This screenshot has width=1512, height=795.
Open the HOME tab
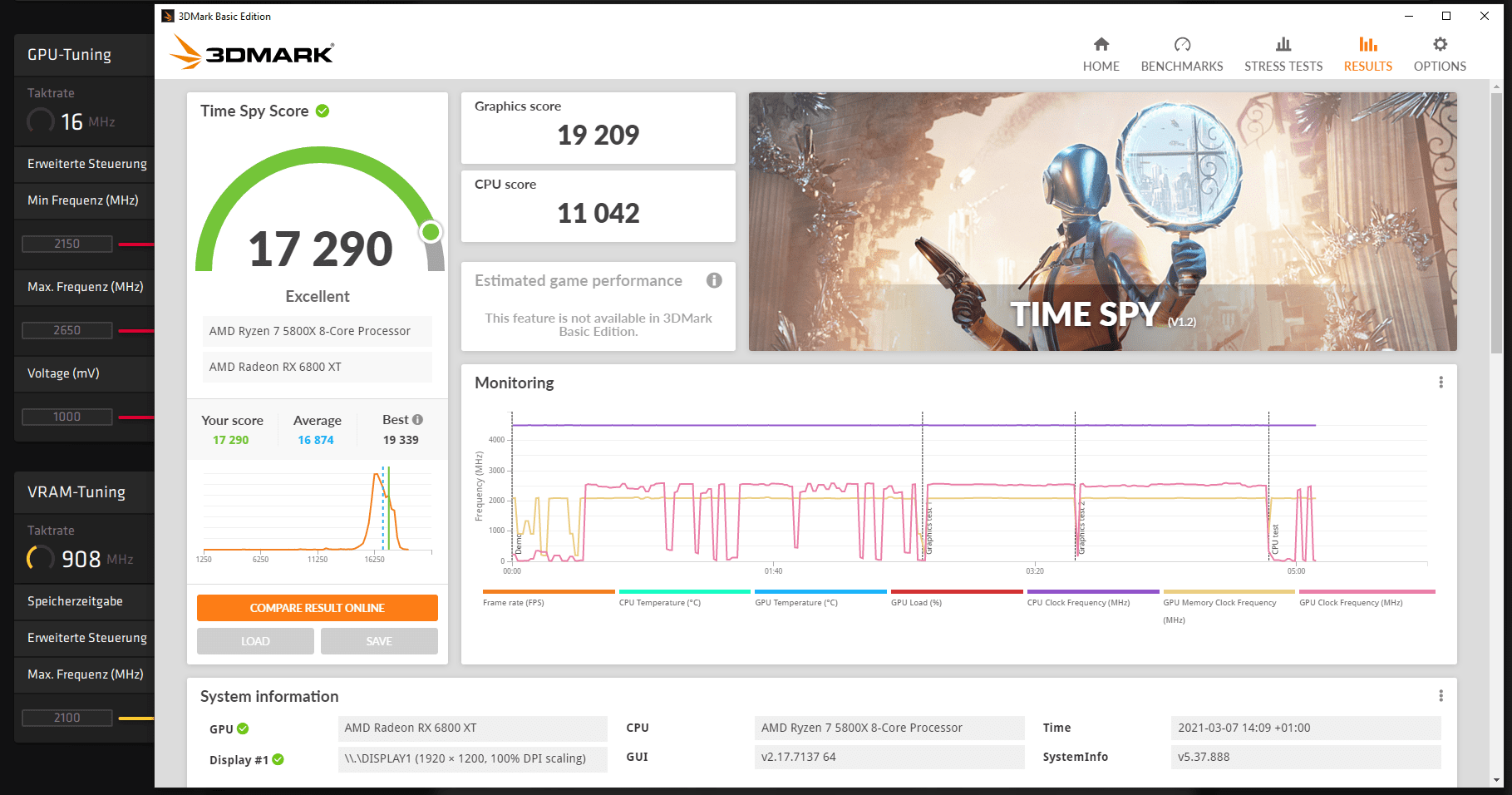point(1101,55)
